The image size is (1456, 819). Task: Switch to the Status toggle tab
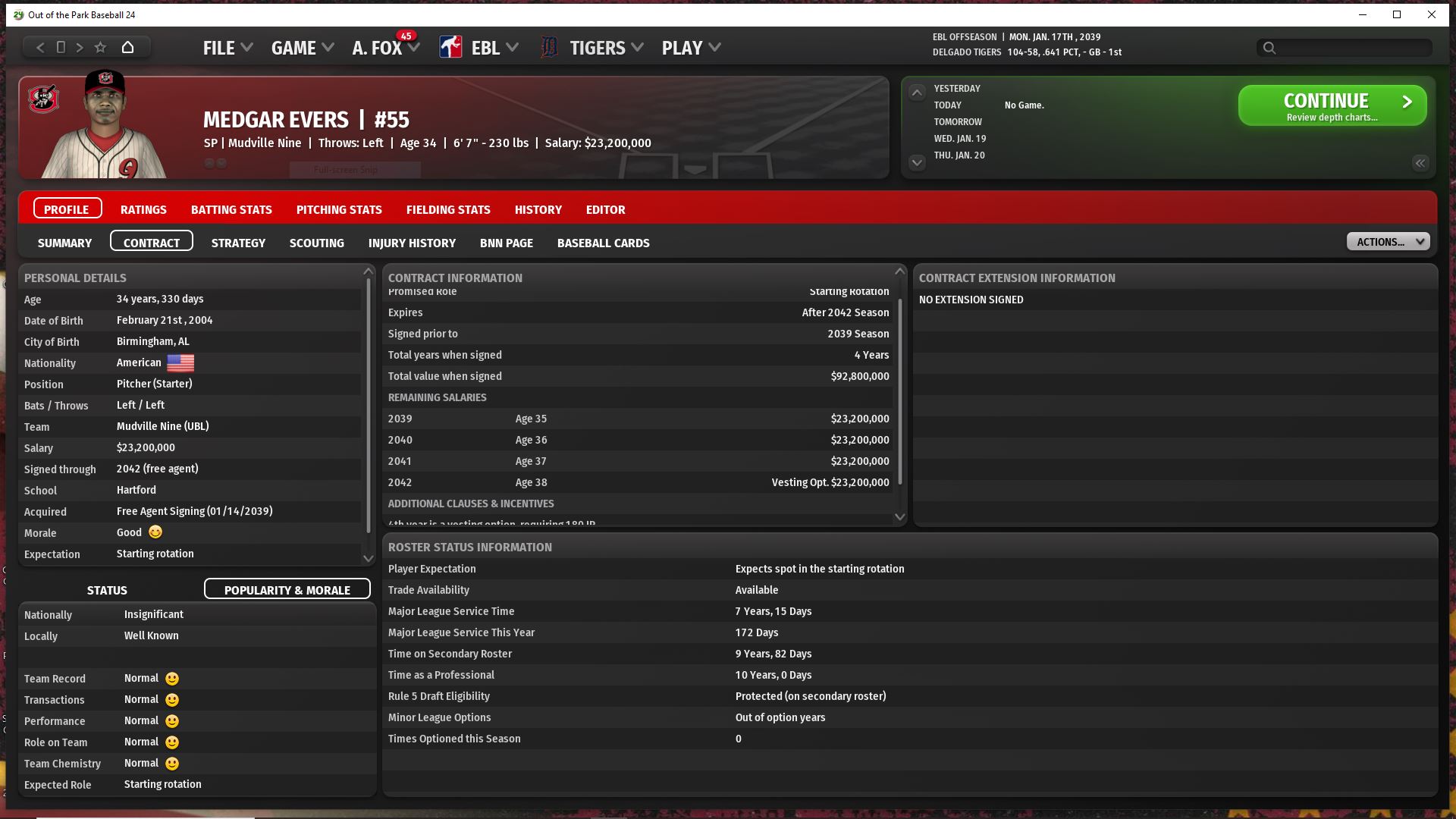coord(107,590)
